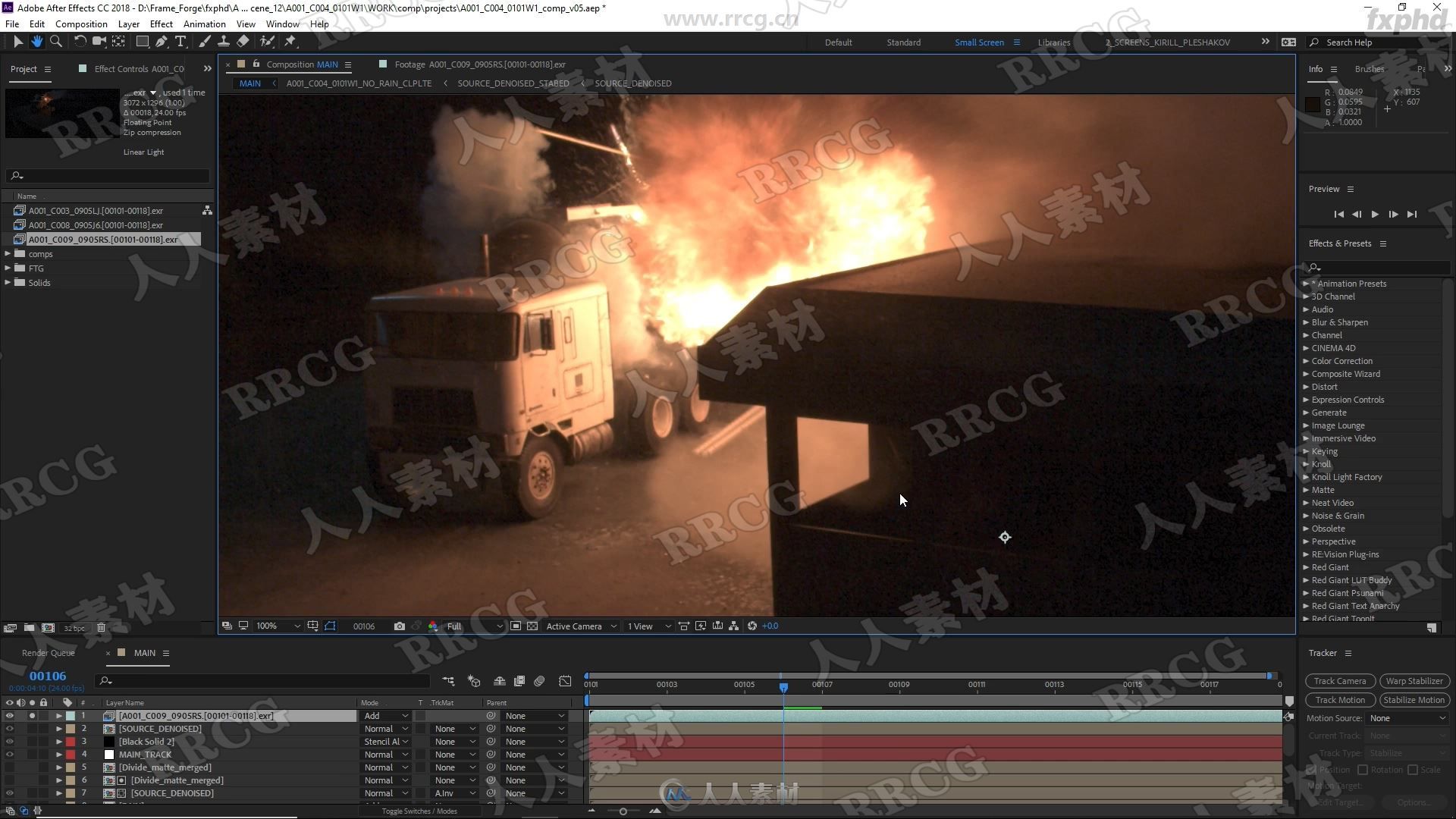Create a new folder in Project panel
Screen dimensions: 1456x819
(x=29, y=628)
